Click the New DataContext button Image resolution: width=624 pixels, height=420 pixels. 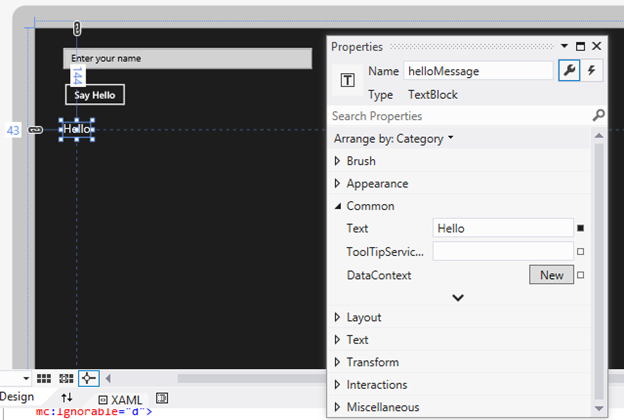[x=552, y=275]
